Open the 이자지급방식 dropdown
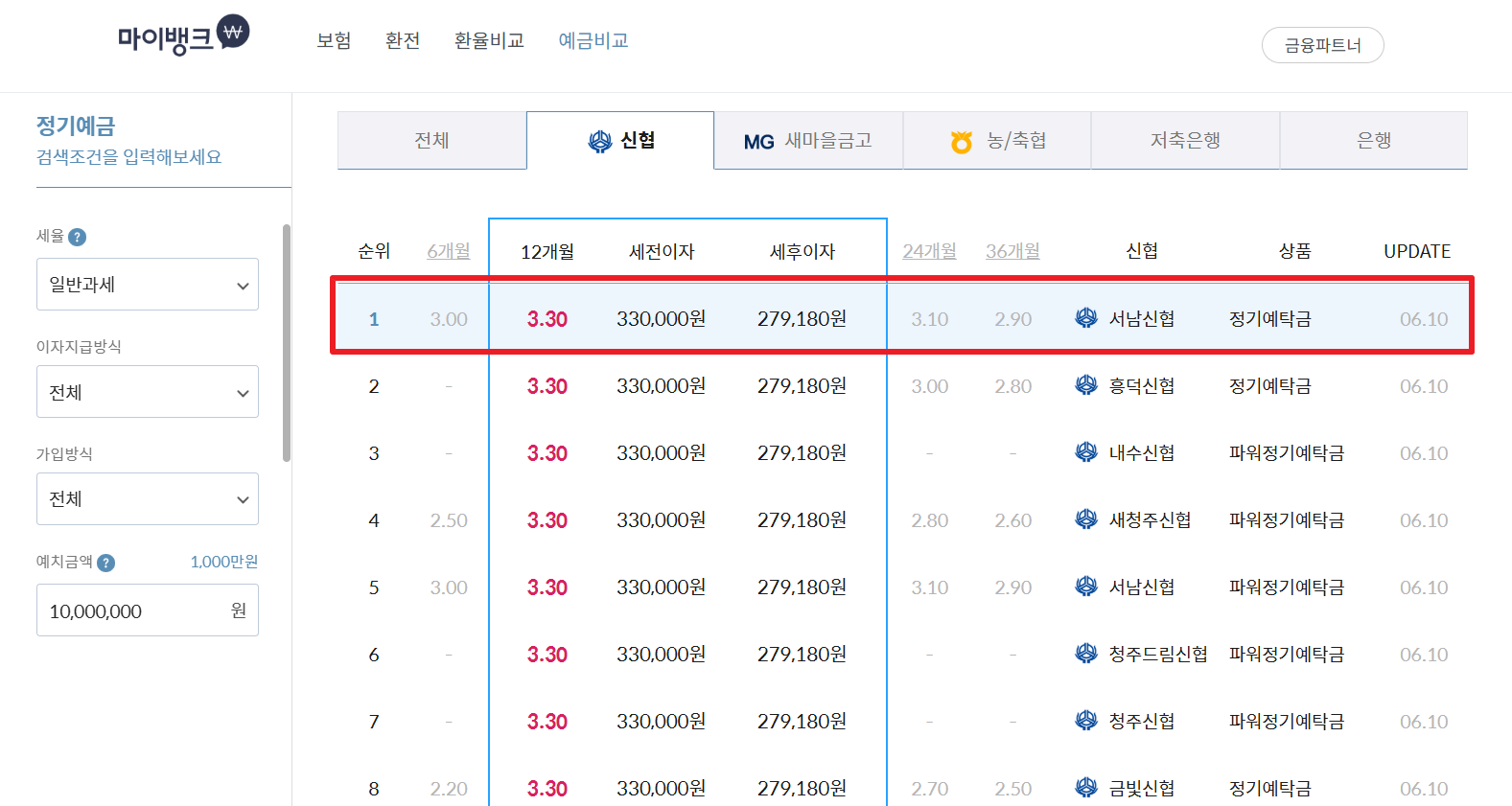The height and width of the screenshot is (806, 1512). coord(148,392)
